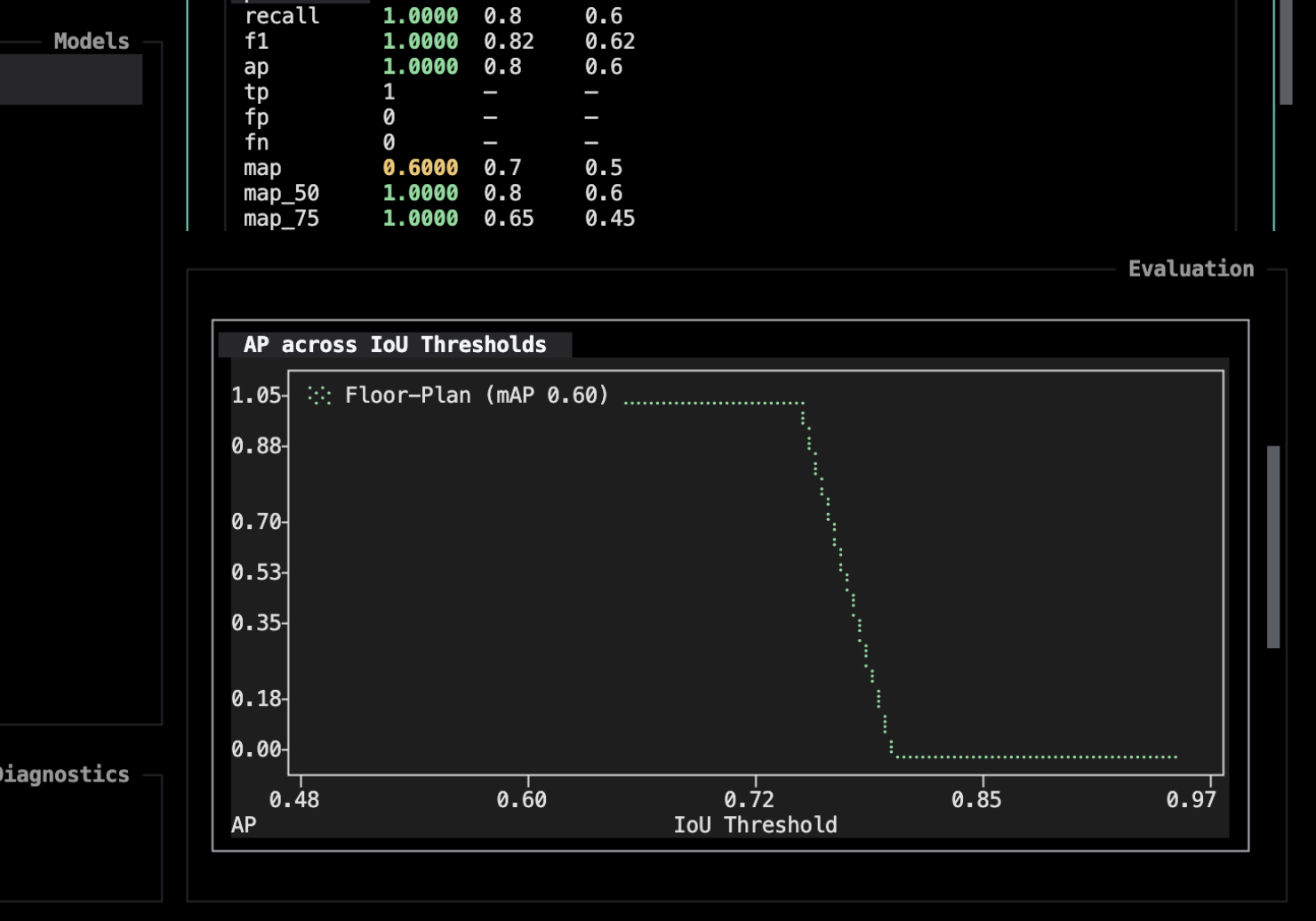Screen dimensions: 1316x921
Task: Click the 0.48 x-axis tick label
Action: (294, 799)
